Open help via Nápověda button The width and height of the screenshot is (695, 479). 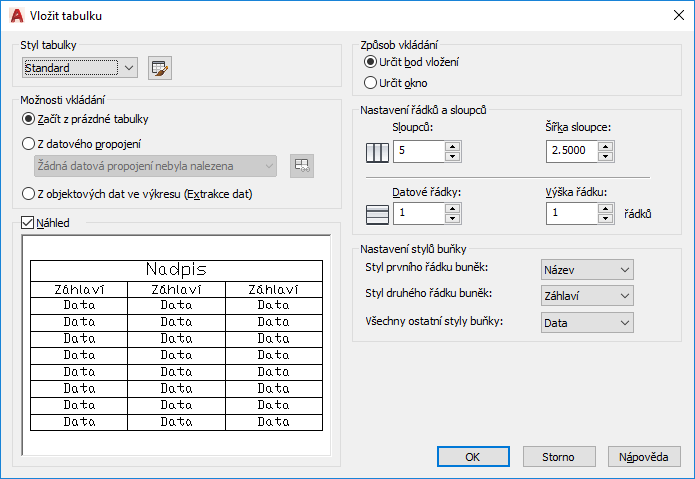pos(644,456)
